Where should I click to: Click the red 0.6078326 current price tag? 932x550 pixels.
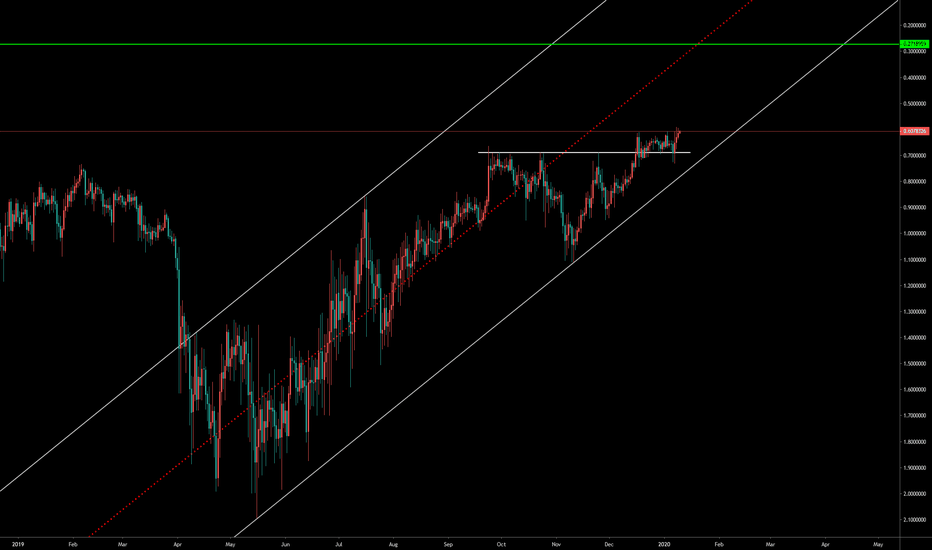click(915, 131)
